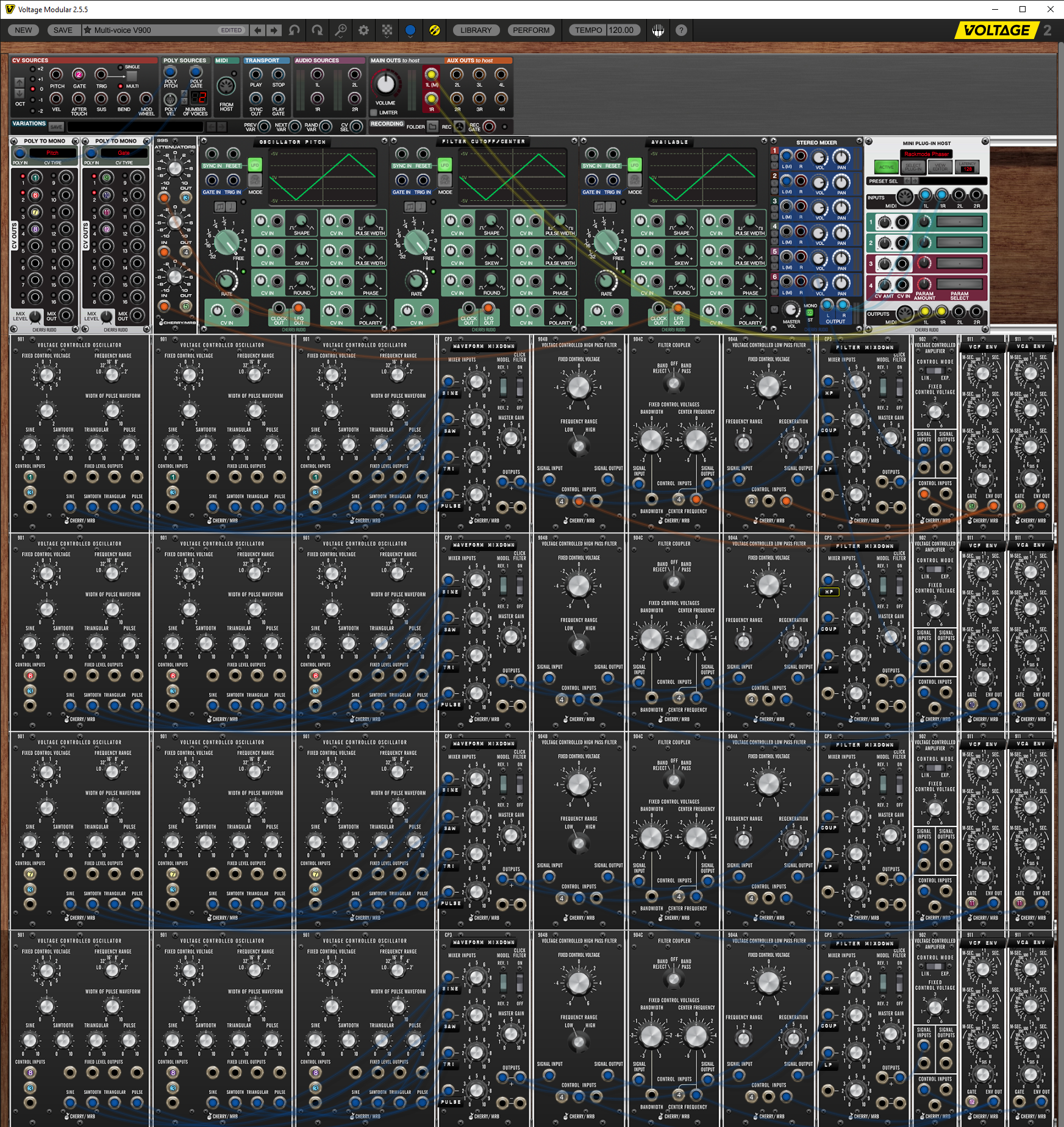The height and width of the screenshot is (1127, 1064).
Task: Click the Undo arrow in the toolbar
Action: (x=295, y=30)
